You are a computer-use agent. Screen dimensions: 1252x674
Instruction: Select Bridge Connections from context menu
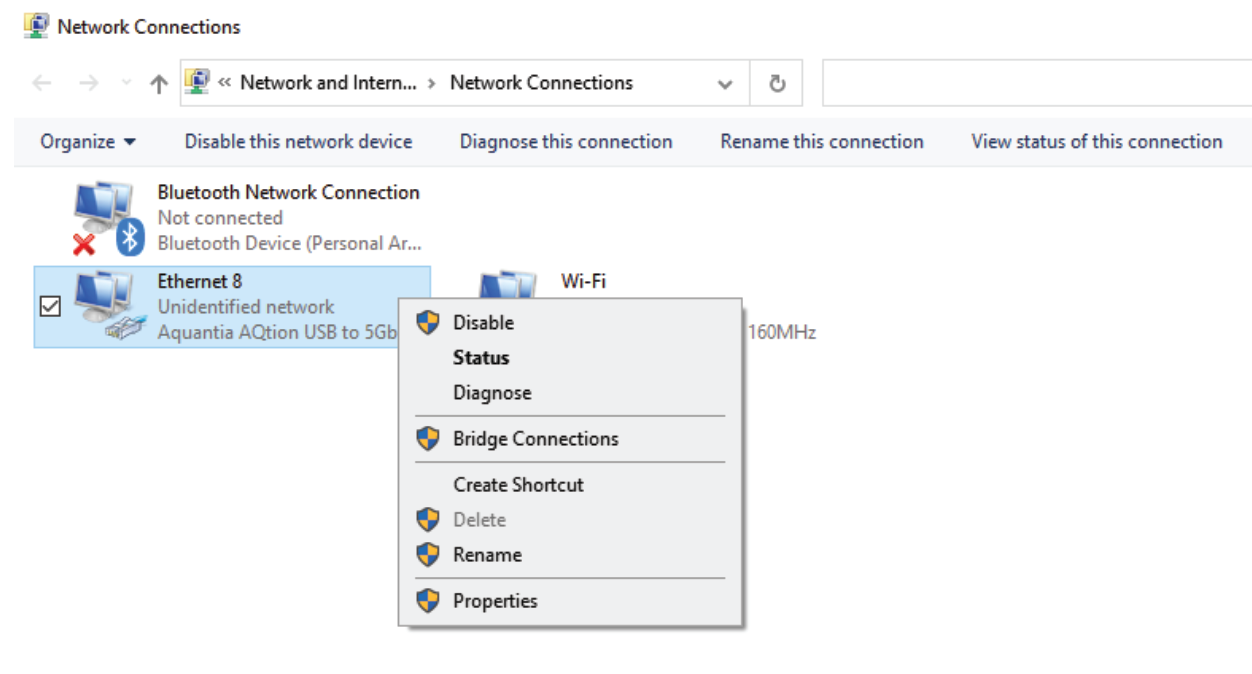[x=535, y=439]
